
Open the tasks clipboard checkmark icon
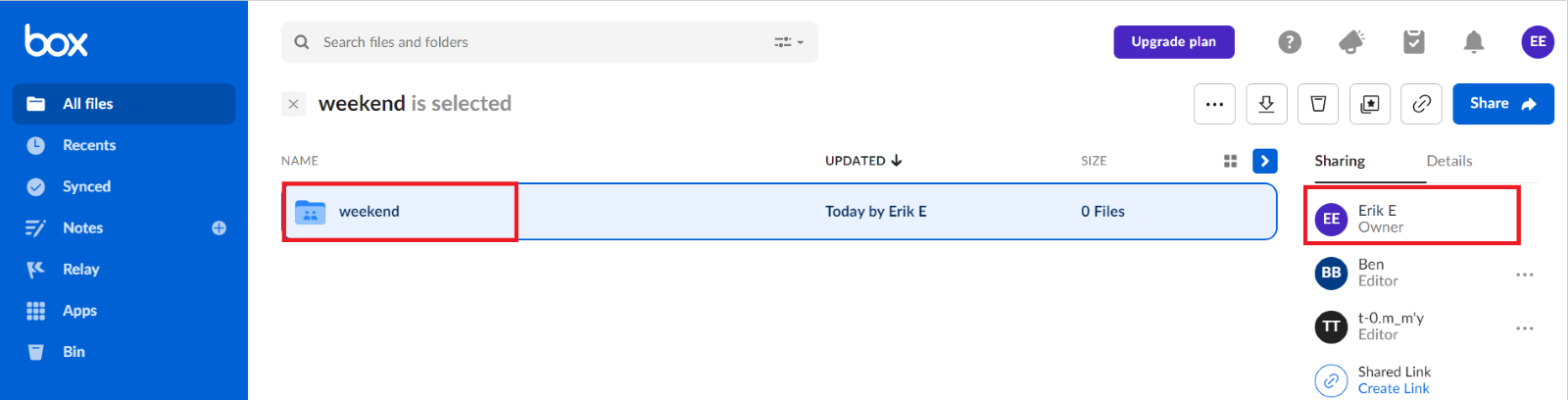(1413, 42)
